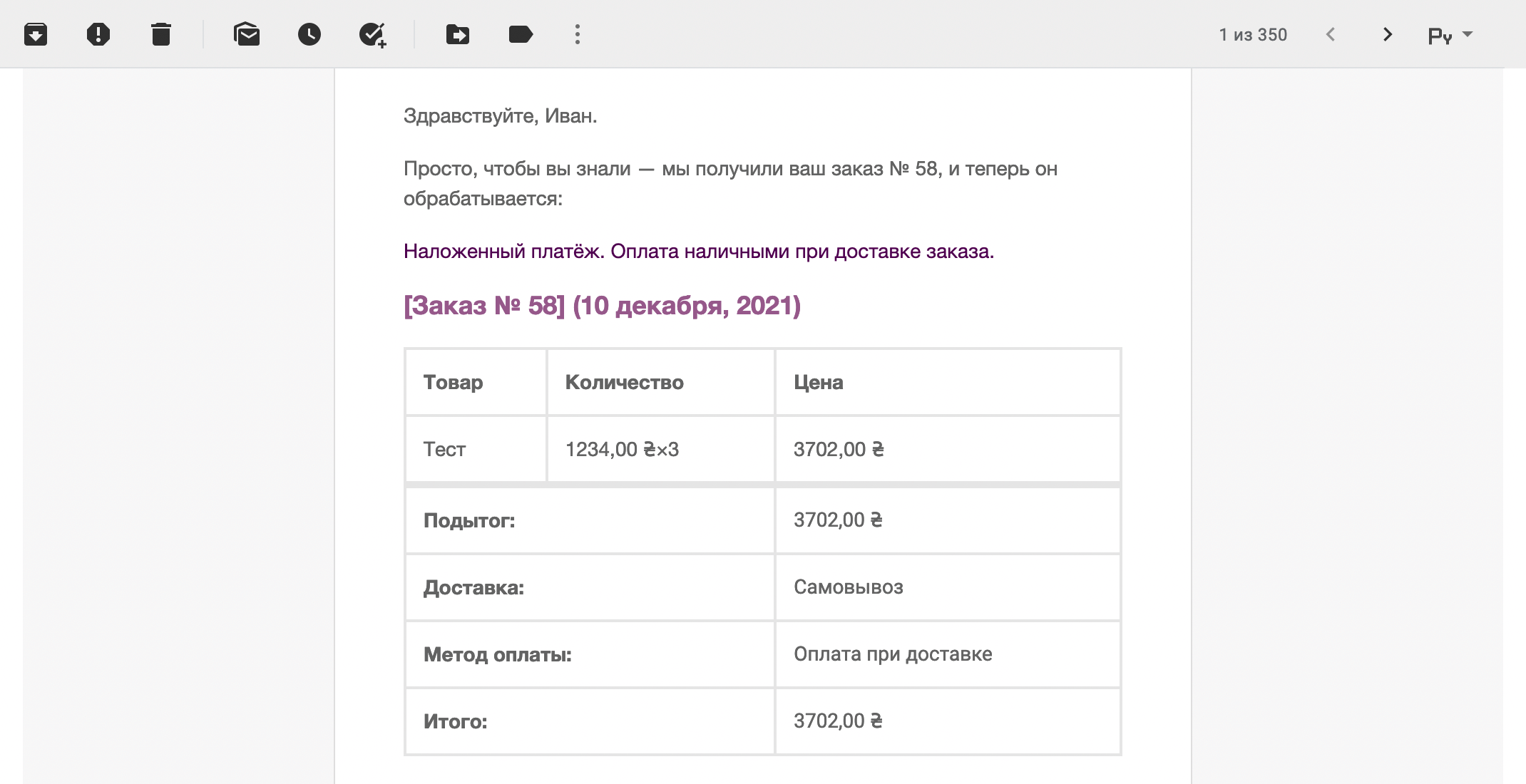Go to next older email arrow

pos(1388,34)
